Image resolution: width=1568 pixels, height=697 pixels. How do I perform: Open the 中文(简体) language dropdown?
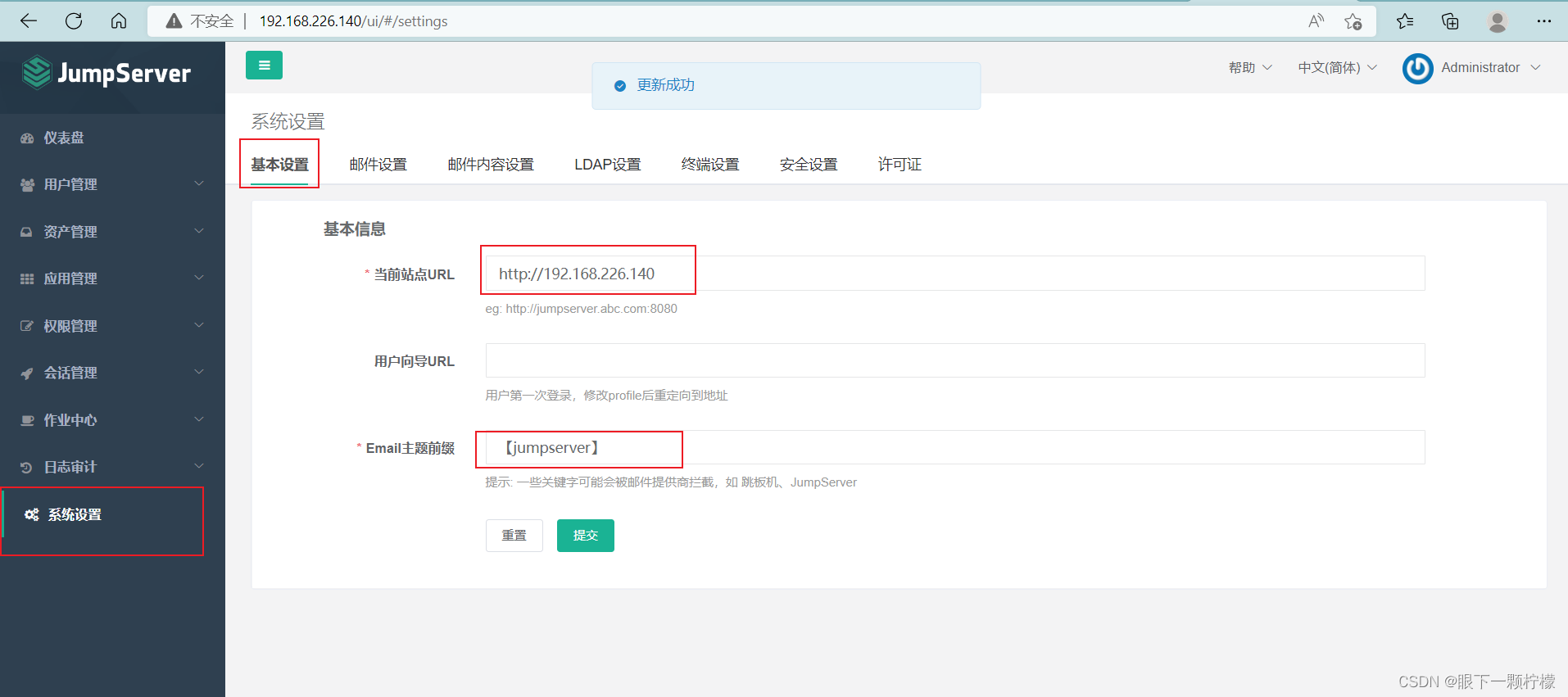coord(1337,67)
